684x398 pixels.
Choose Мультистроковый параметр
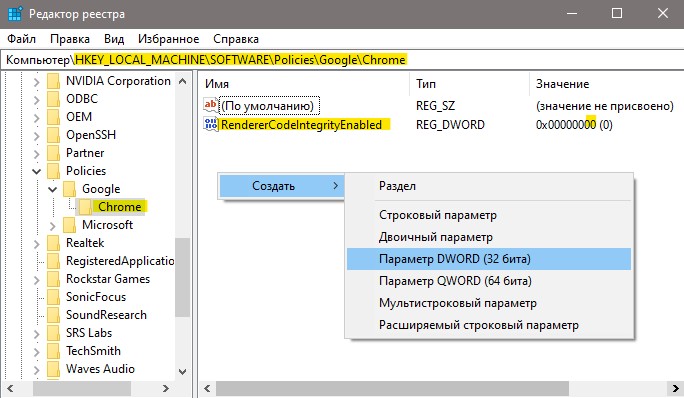(x=489, y=303)
